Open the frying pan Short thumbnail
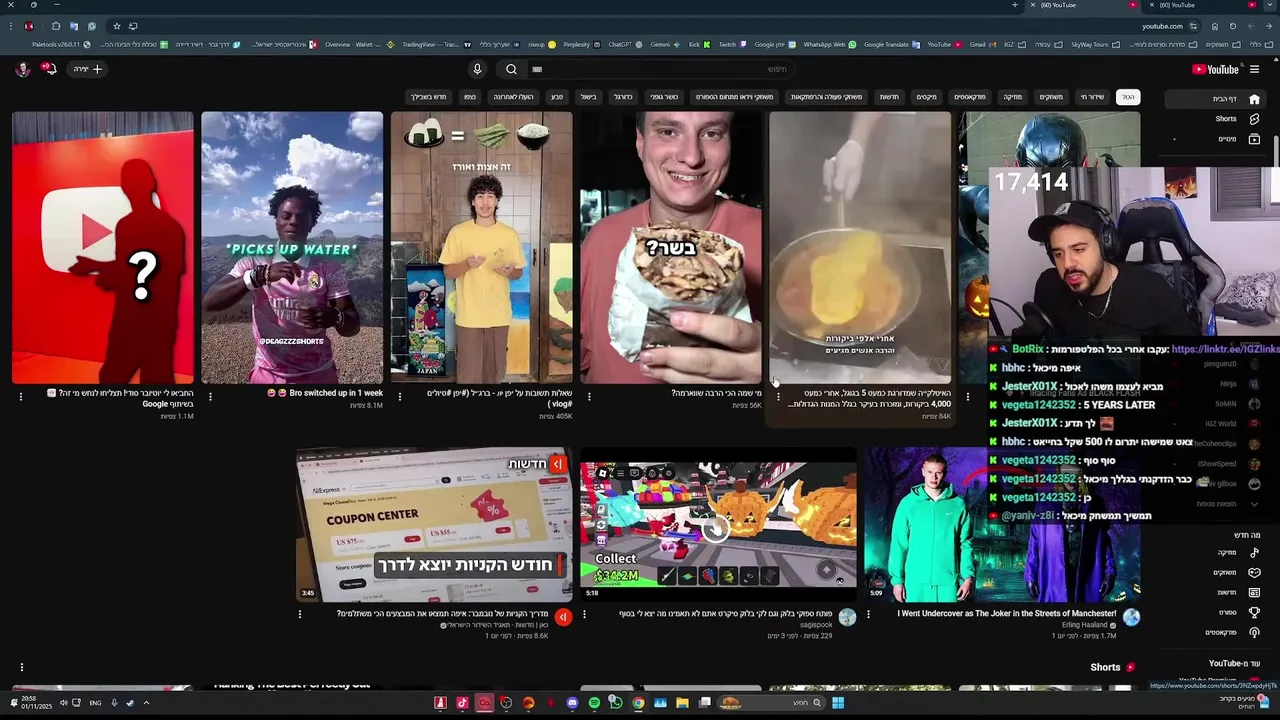 click(860, 247)
